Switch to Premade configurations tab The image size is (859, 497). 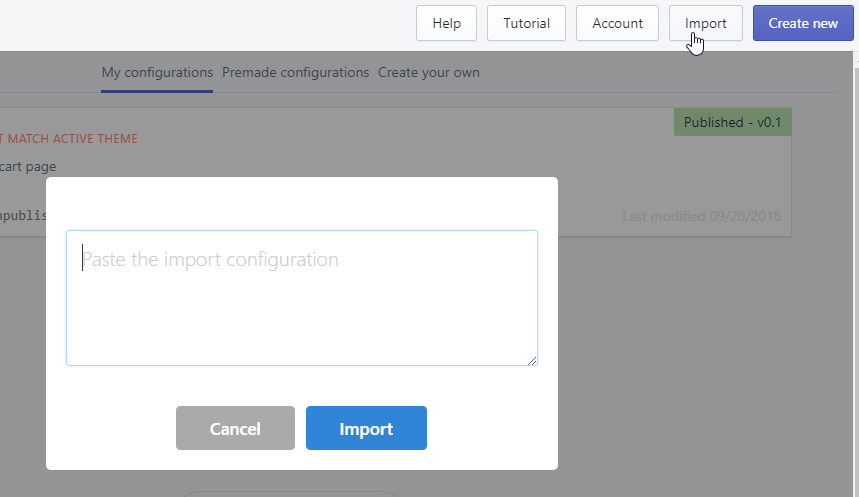[295, 72]
